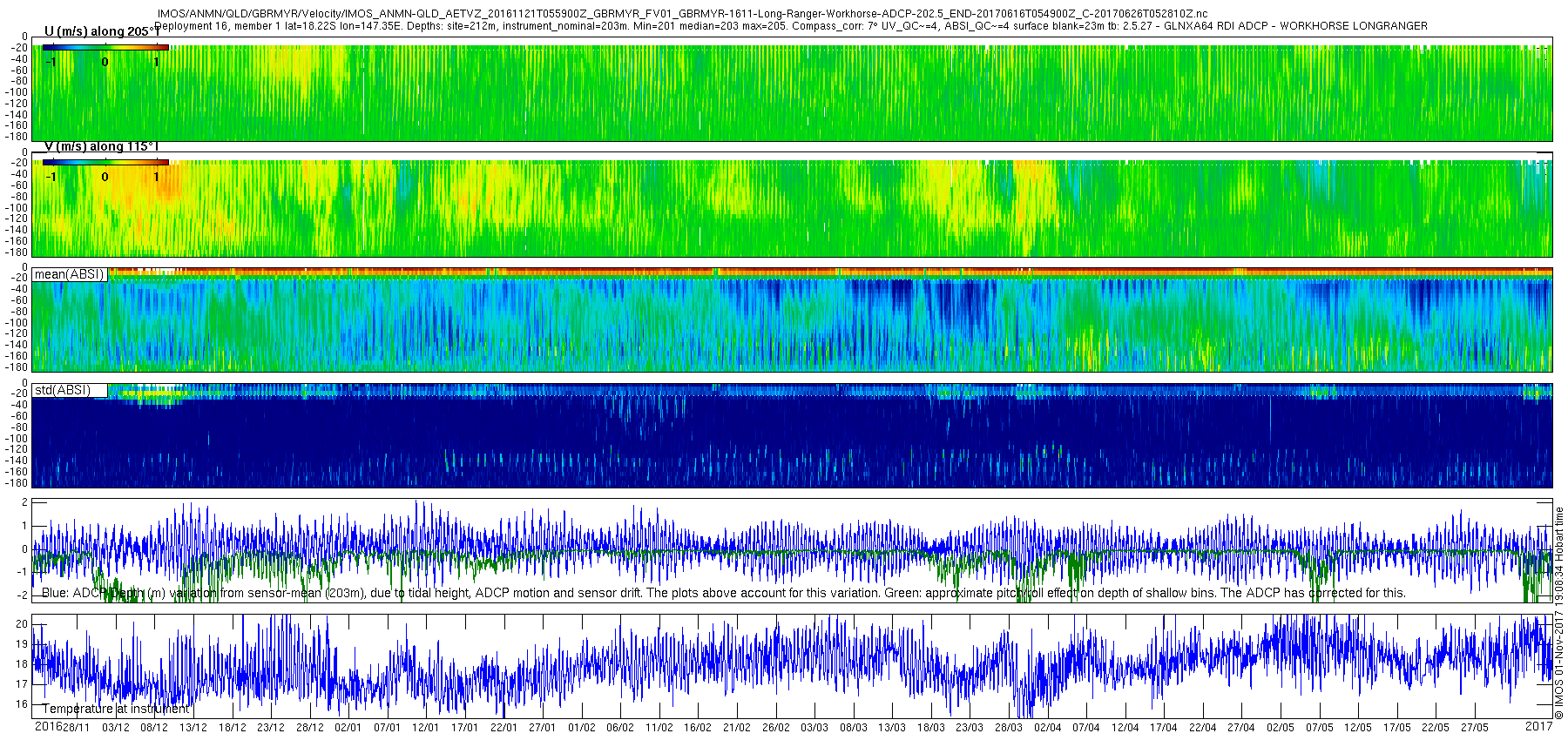Click the '02/05' date tick label
This screenshot has width=1568, height=740.
coord(1280,727)
